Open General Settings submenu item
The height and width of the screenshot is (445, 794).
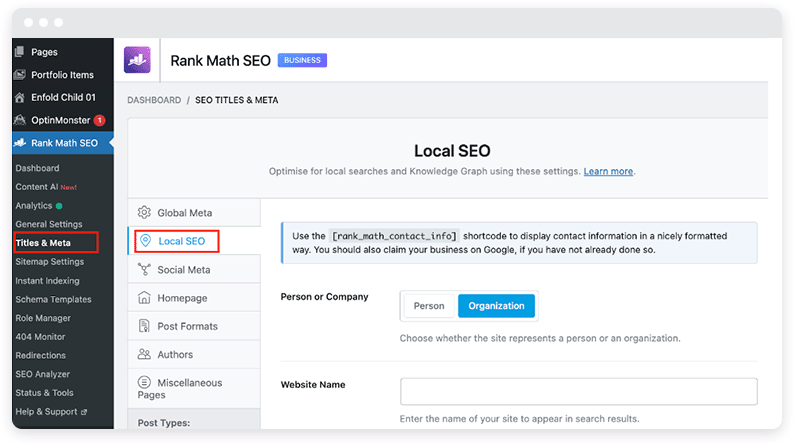click(x=49, y=224)
